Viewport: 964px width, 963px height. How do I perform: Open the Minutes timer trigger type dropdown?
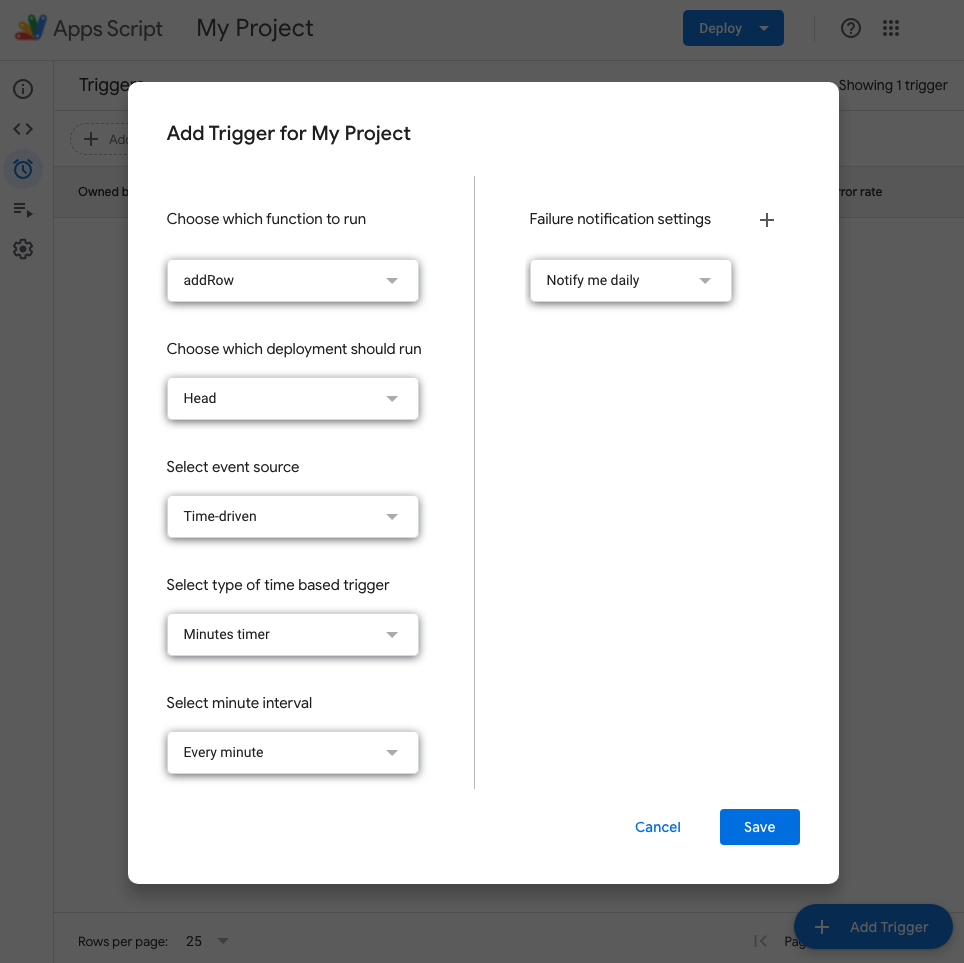292,634
